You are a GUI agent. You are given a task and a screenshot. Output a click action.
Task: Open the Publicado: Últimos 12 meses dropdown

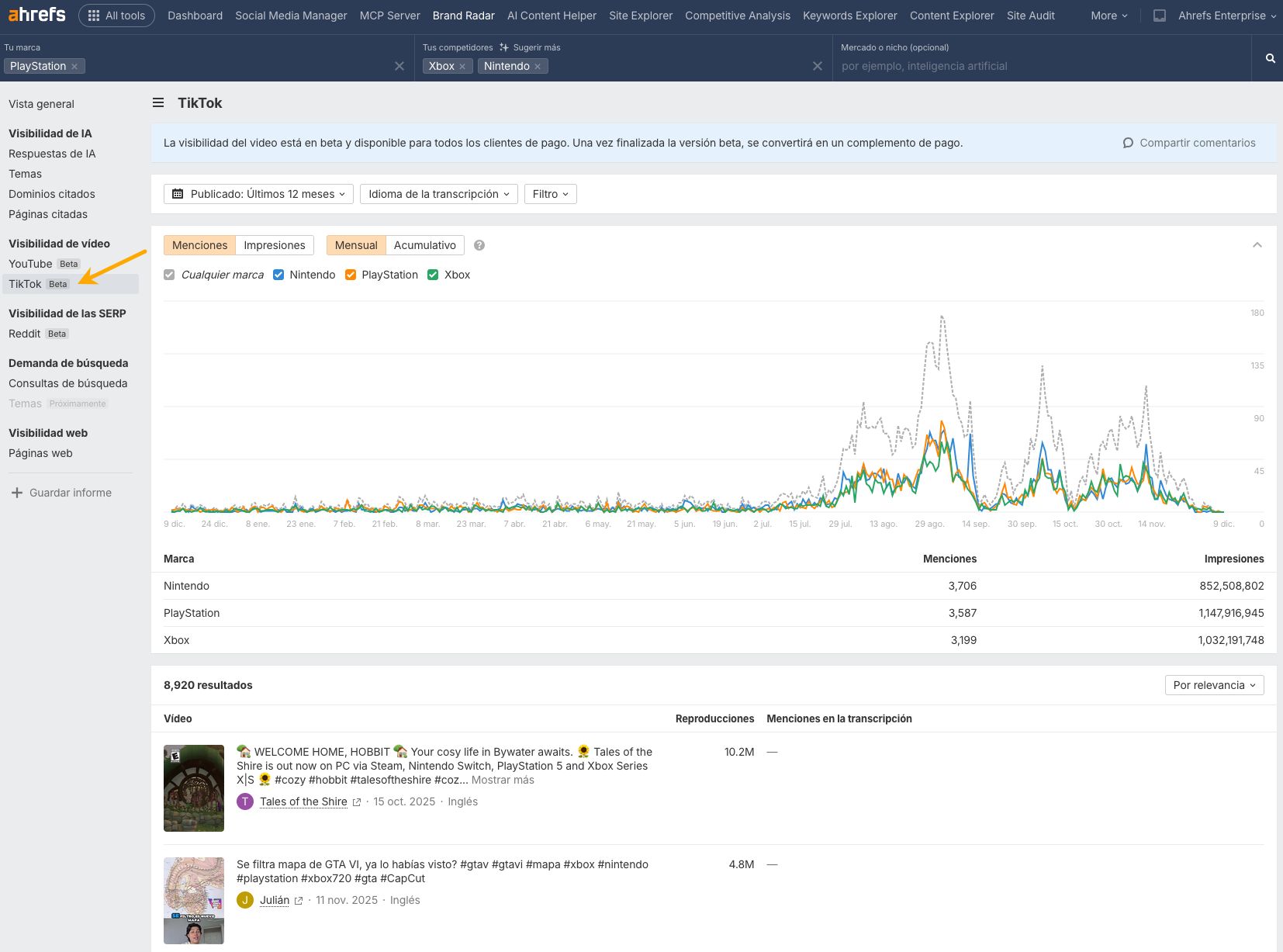(258, 194)
